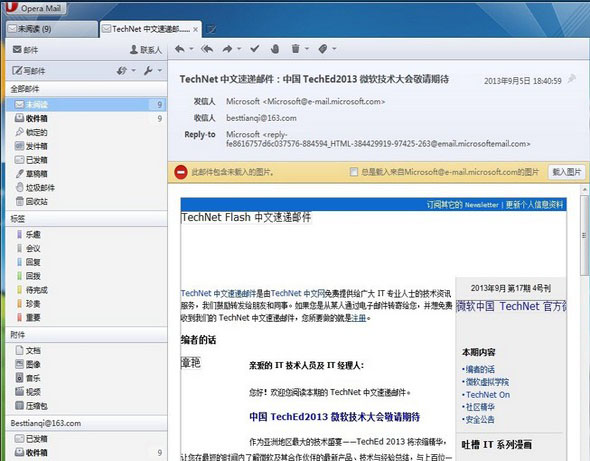Viewport: 590px width, 461px height.
Task: Open dropdown arrow next to label tag icon
Action: point(334,49)
